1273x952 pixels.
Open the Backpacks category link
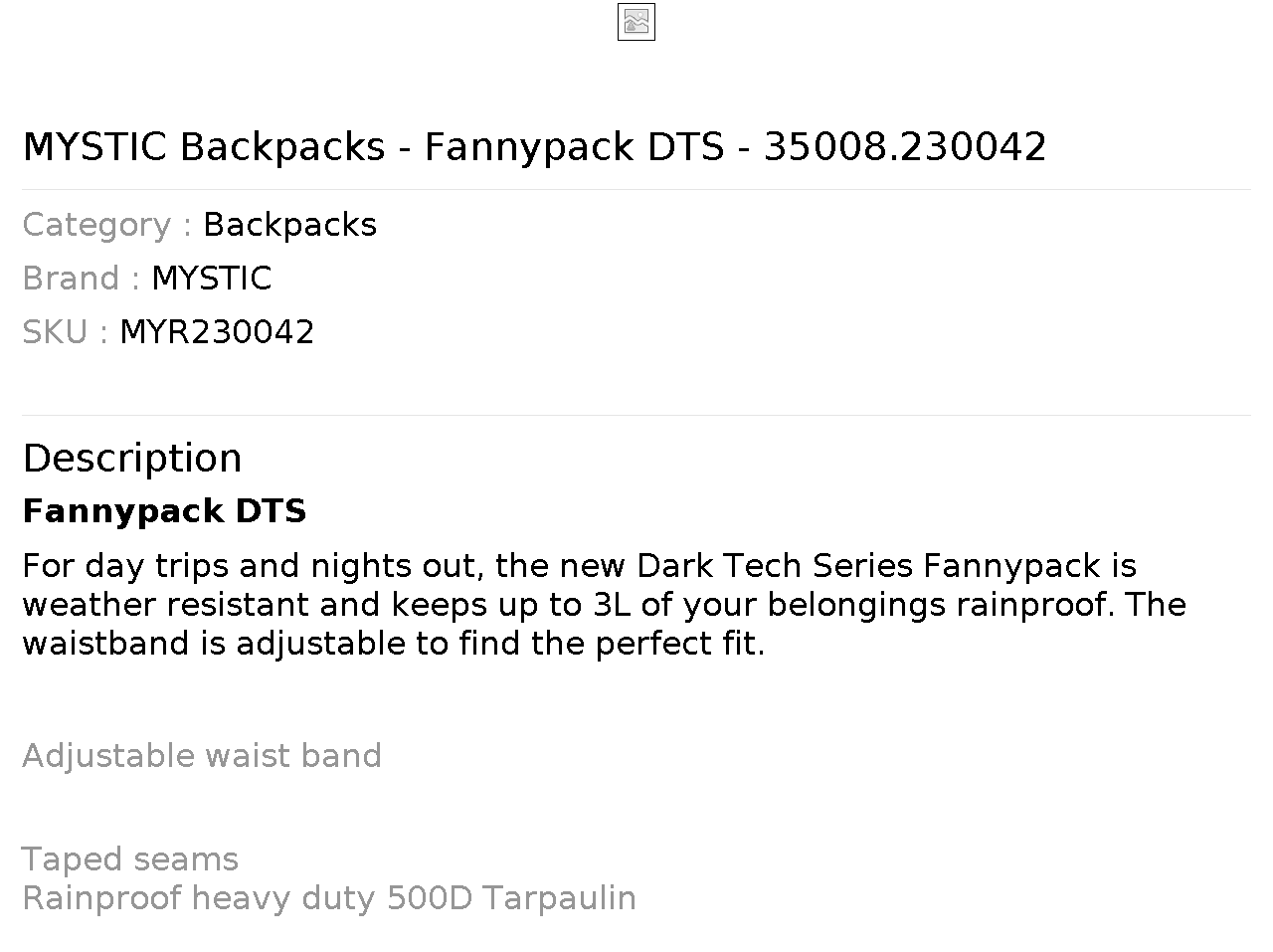click(289, 225)
